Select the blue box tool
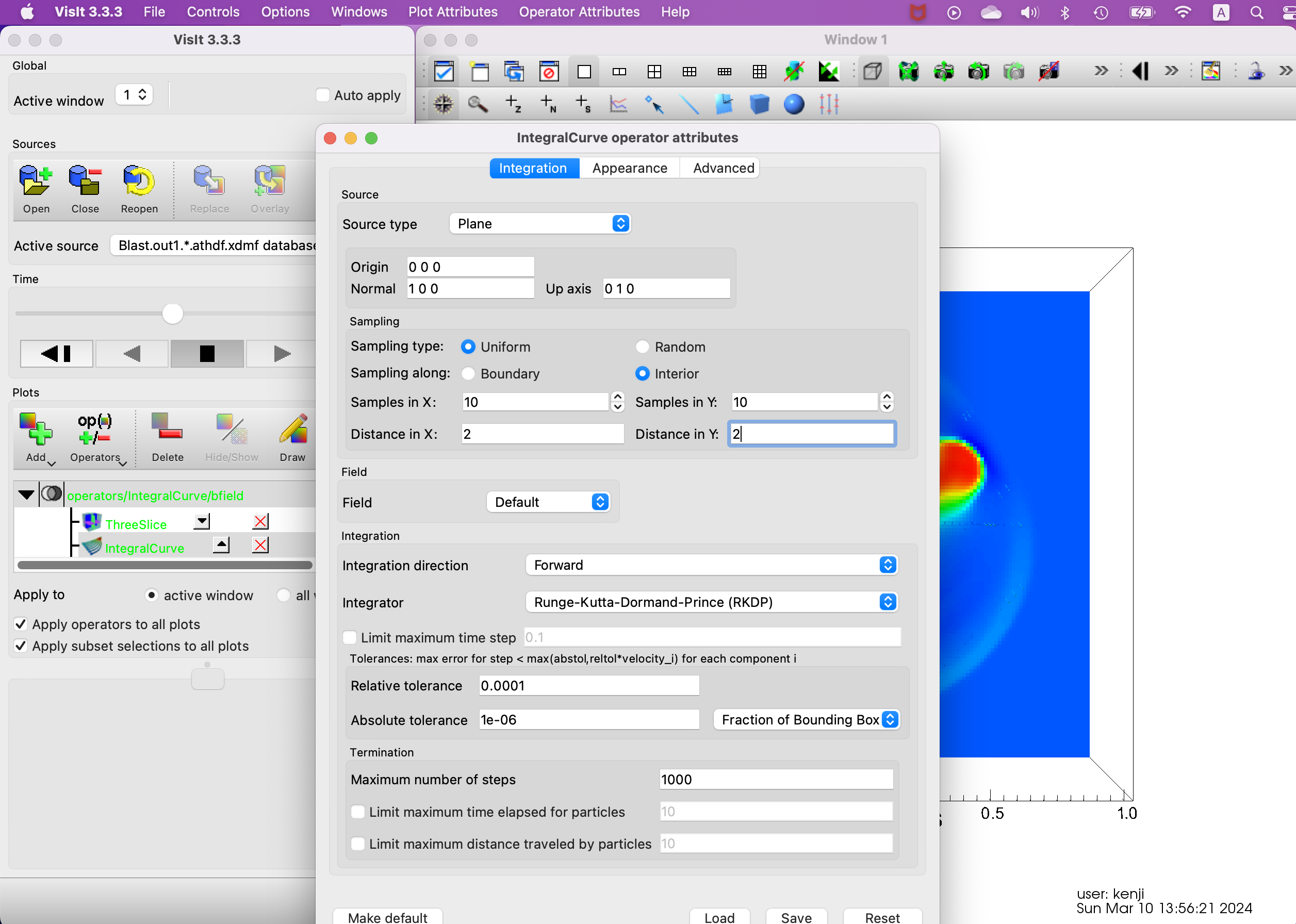The height and width of the screenshot is (924, 1296). (759, 104)
